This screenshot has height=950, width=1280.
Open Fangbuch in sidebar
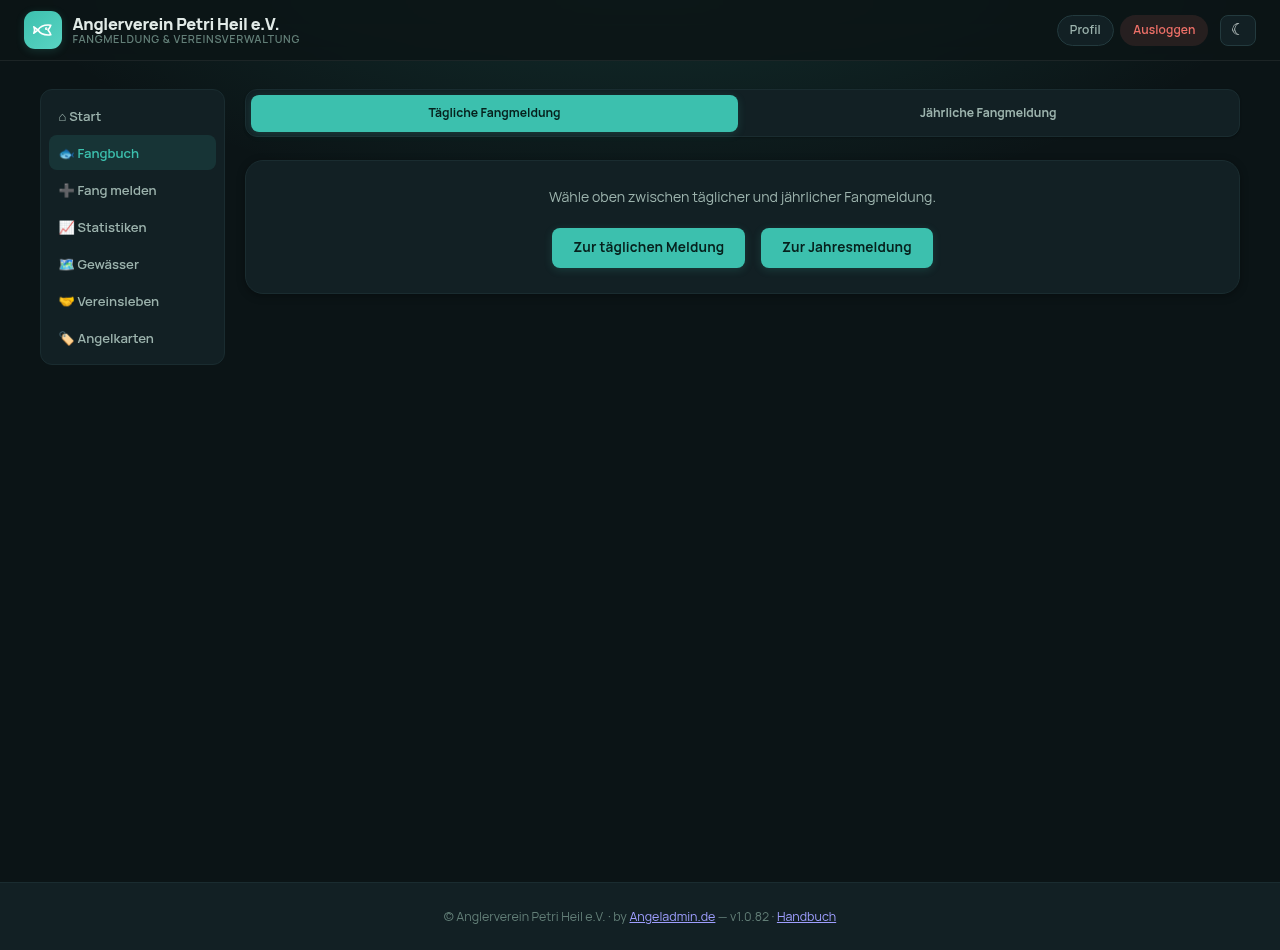[x=132, y=153]
